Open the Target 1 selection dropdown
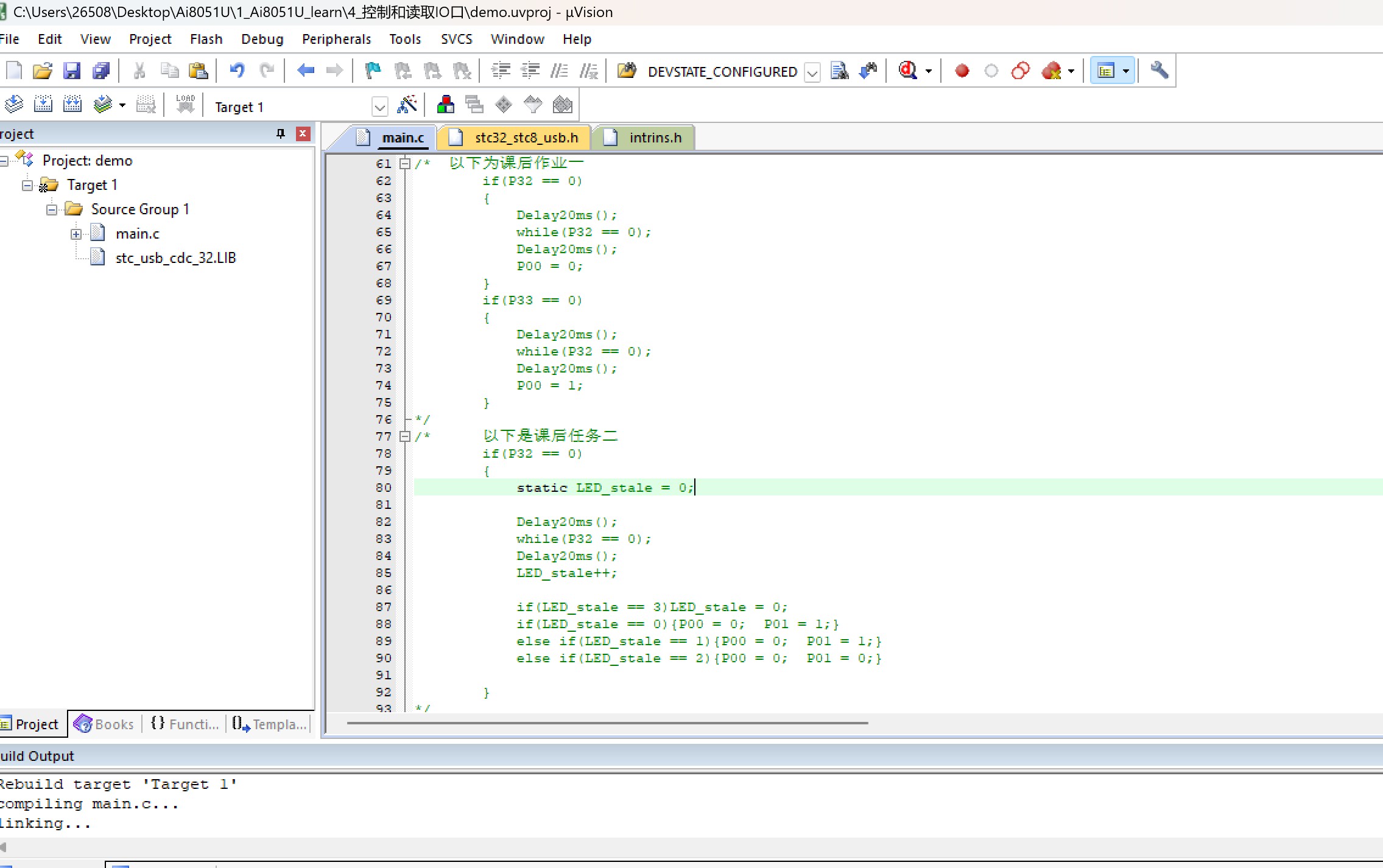This screenshot has width=1383, height=868. point(379,108)
